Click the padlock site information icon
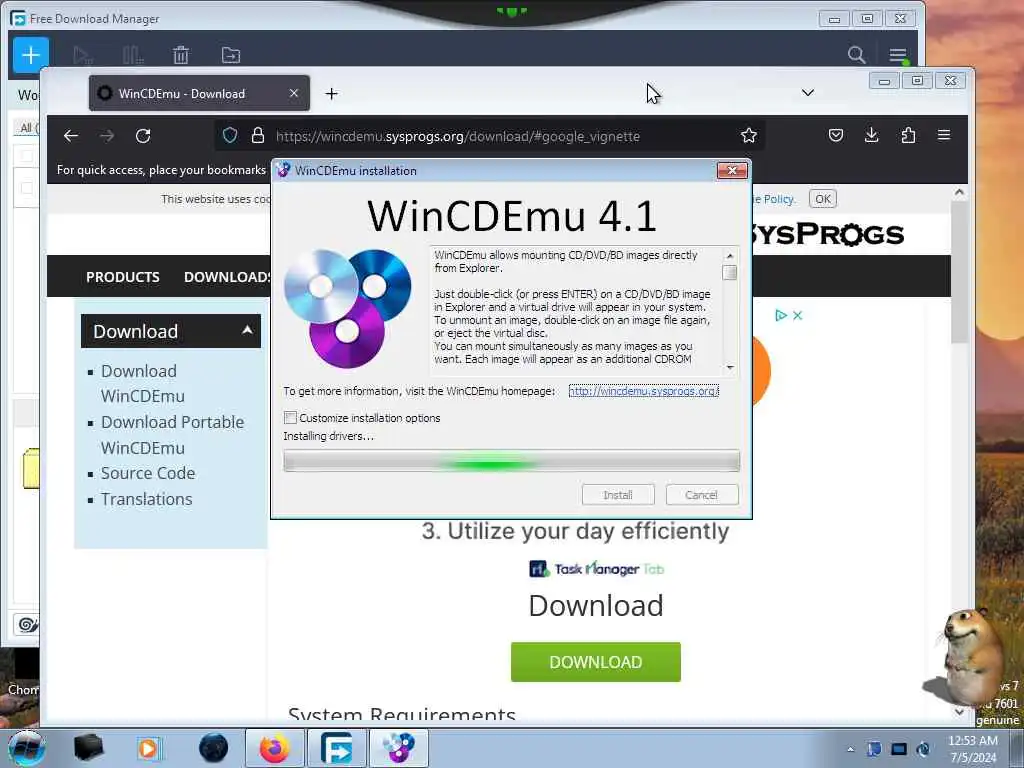Viewport: 1024px width, 768px height. point(258,136)
